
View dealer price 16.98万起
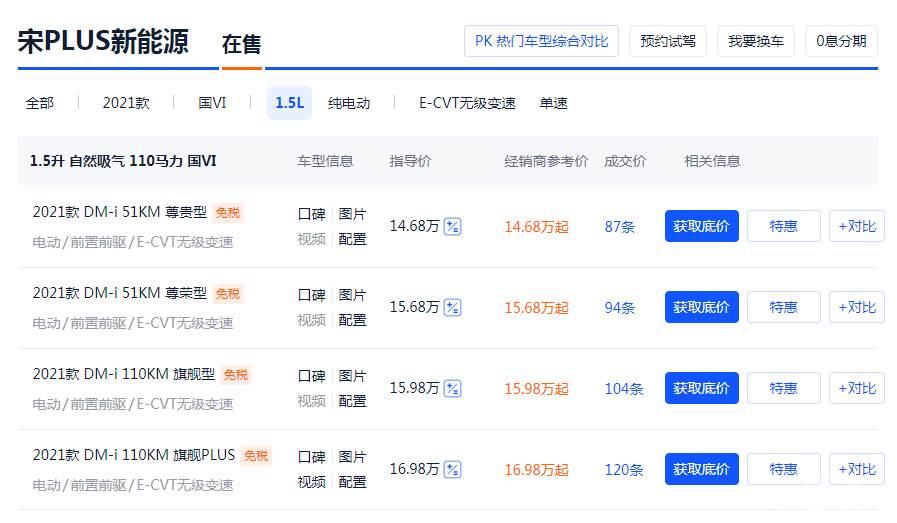pyautogui.click(x=536, y=470)
